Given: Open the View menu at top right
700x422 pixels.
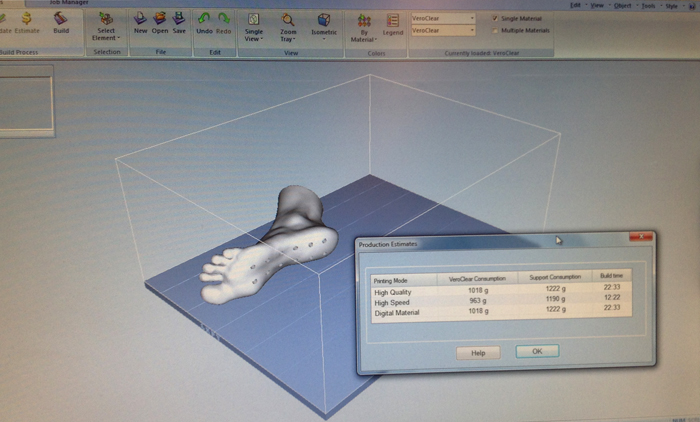Looking at the screenshot, I should pyautogui.click(x=597, y=5).
